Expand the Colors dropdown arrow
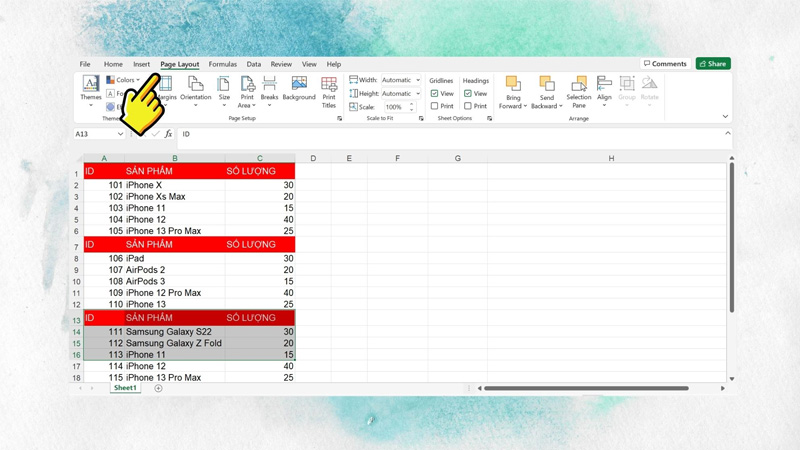This screenshot has height=450, width=800. click(138, 80)
